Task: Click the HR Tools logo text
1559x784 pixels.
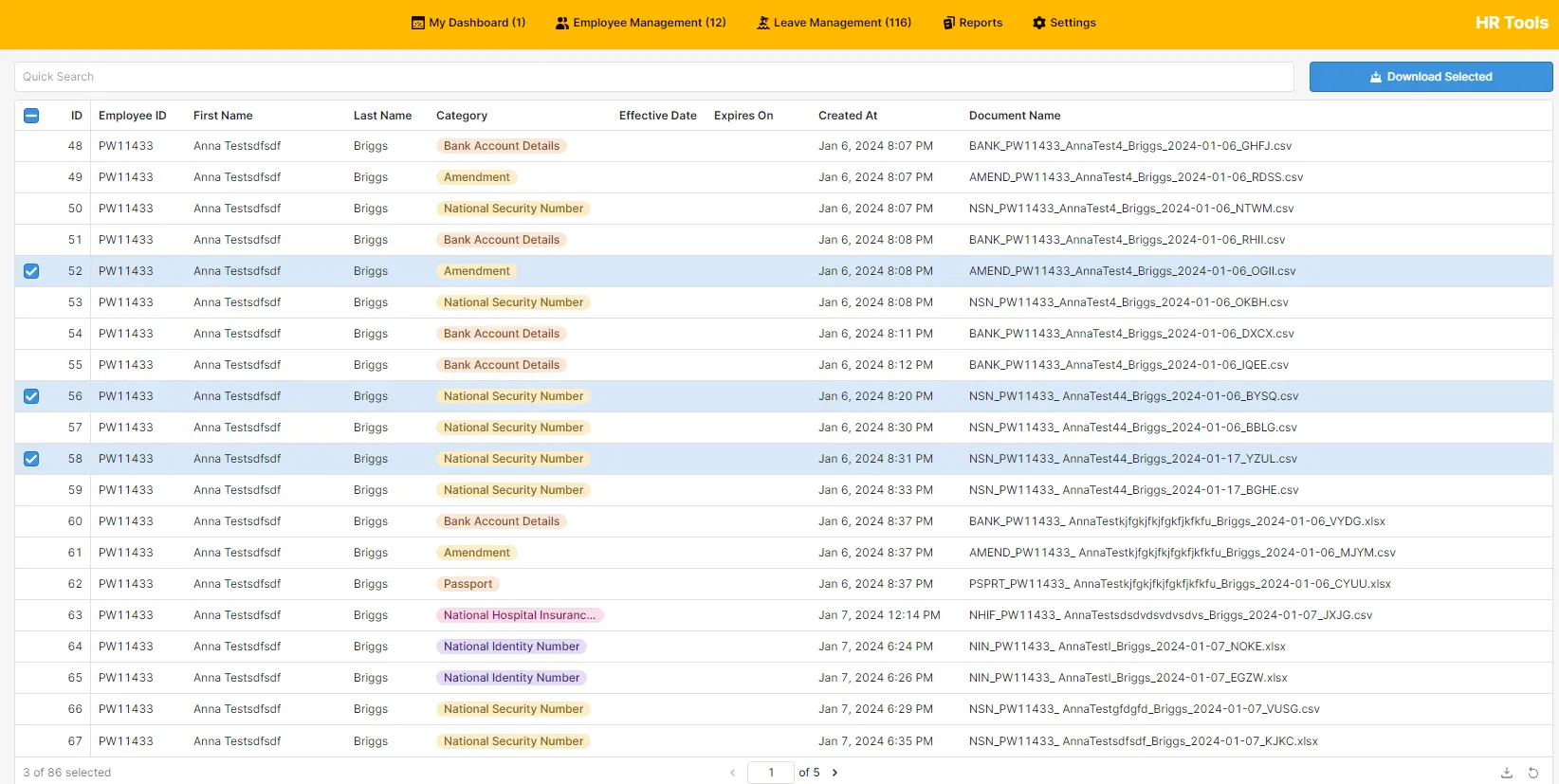Action: pyautogui.click(x=1512, y=23)
